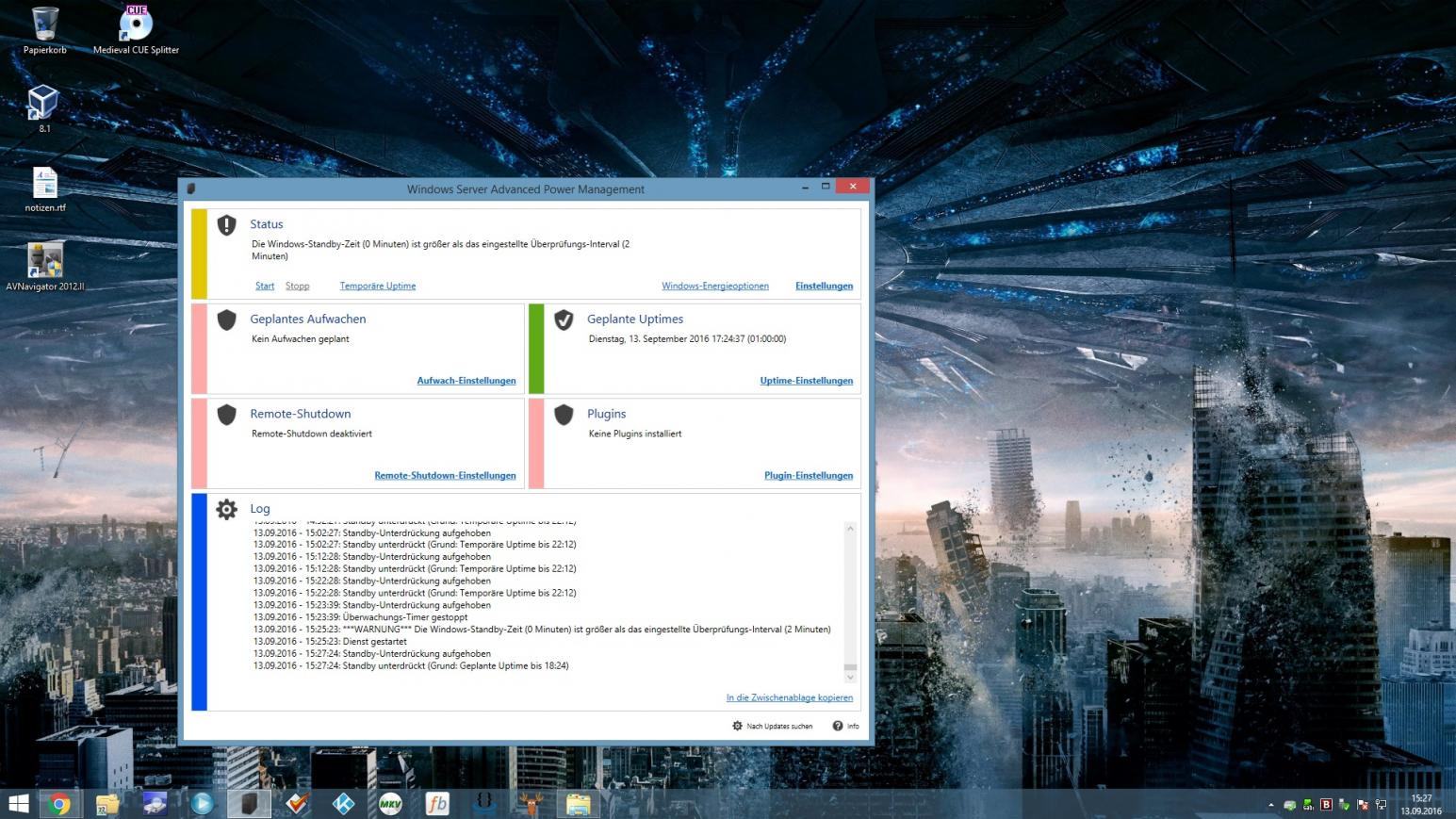Click the Status warning shield icon
The image size is (1456, 819).
click(x=226, y=225)
